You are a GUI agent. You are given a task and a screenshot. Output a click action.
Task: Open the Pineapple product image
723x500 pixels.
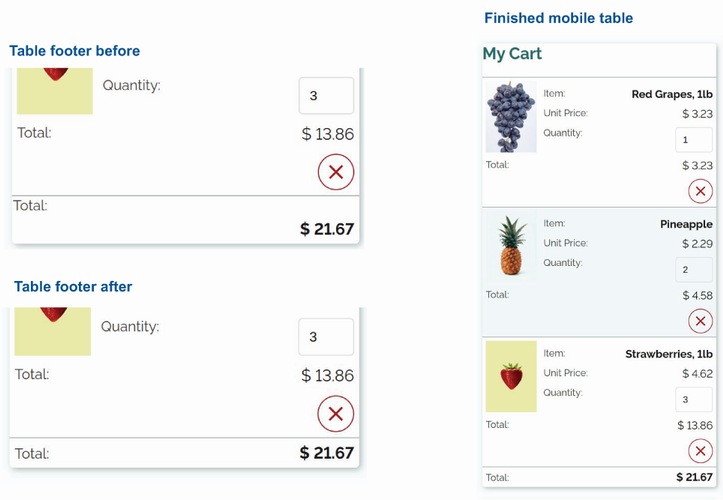click(510, 246)
